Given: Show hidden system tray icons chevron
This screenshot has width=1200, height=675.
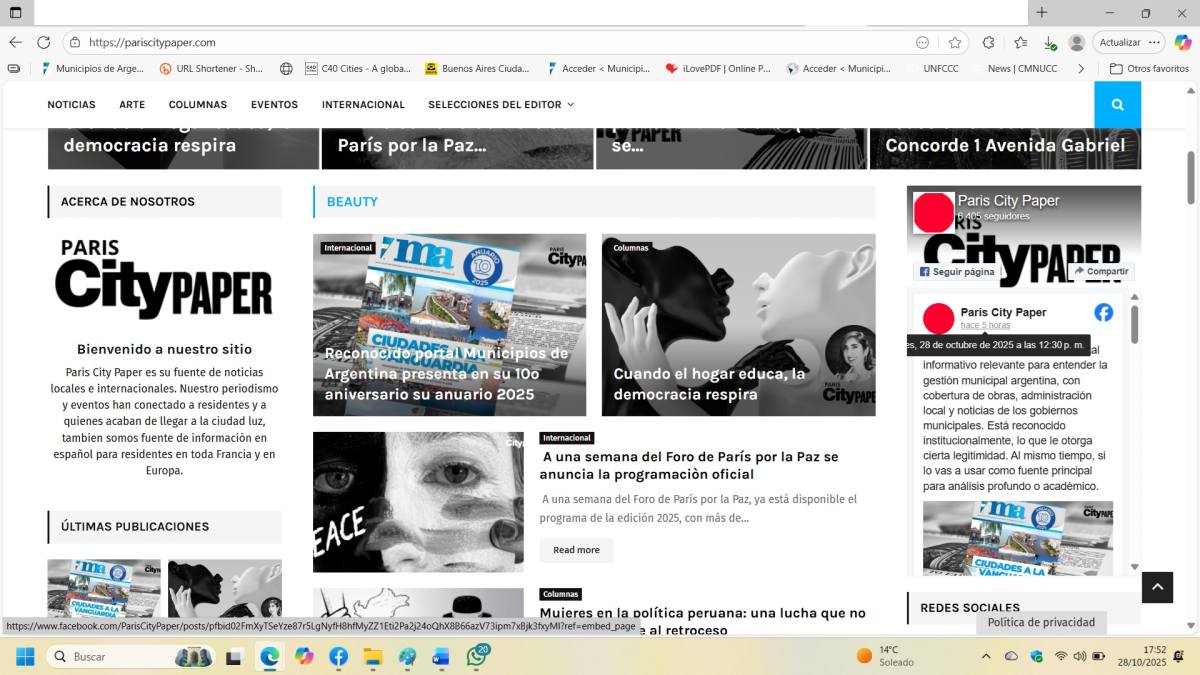Looking at the screenshot, I should 986,657.
